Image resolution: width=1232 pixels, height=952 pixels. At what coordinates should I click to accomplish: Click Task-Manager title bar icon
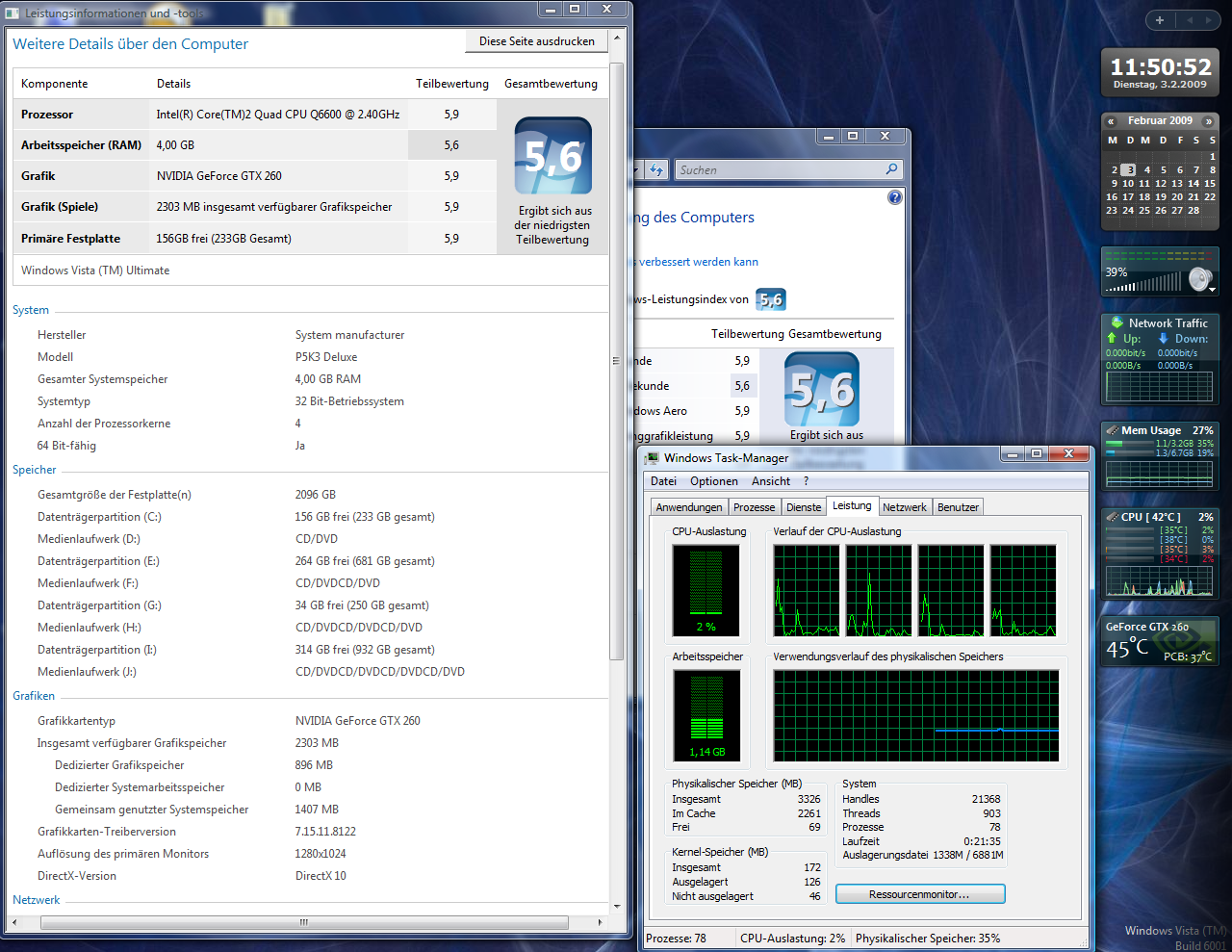(x=653, y=458)
